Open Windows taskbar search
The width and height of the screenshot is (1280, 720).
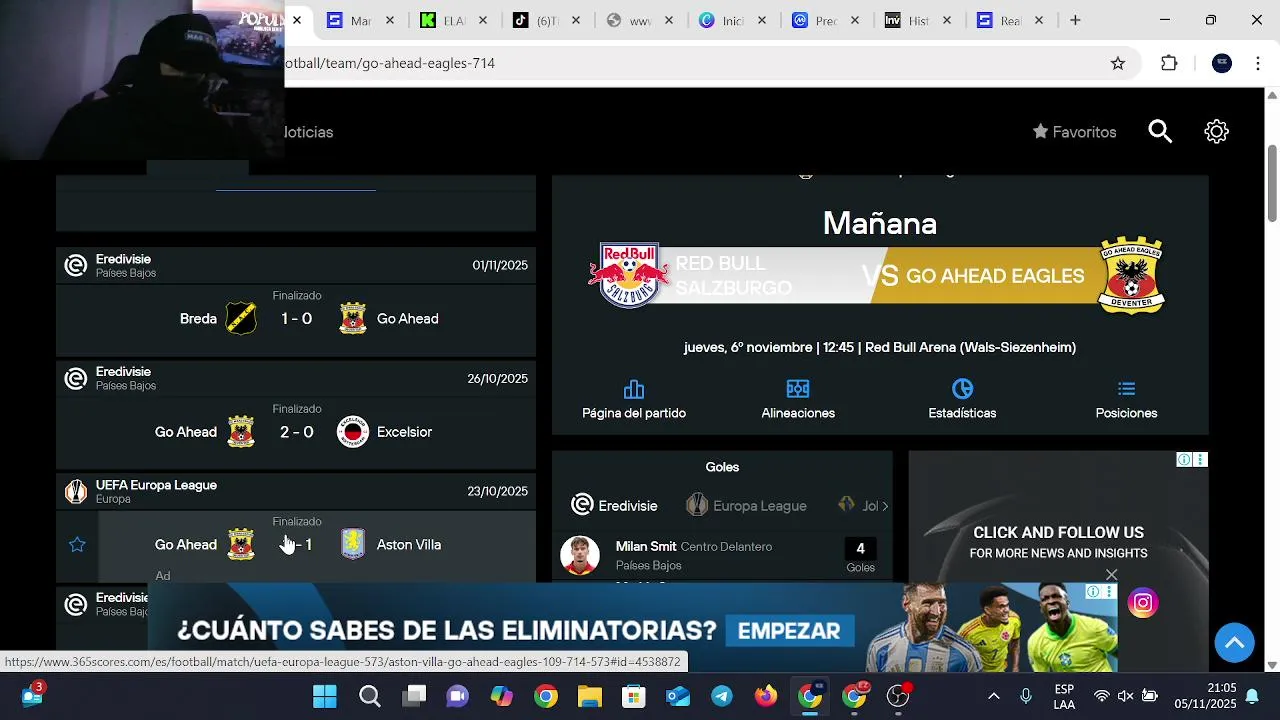(370, 696)
